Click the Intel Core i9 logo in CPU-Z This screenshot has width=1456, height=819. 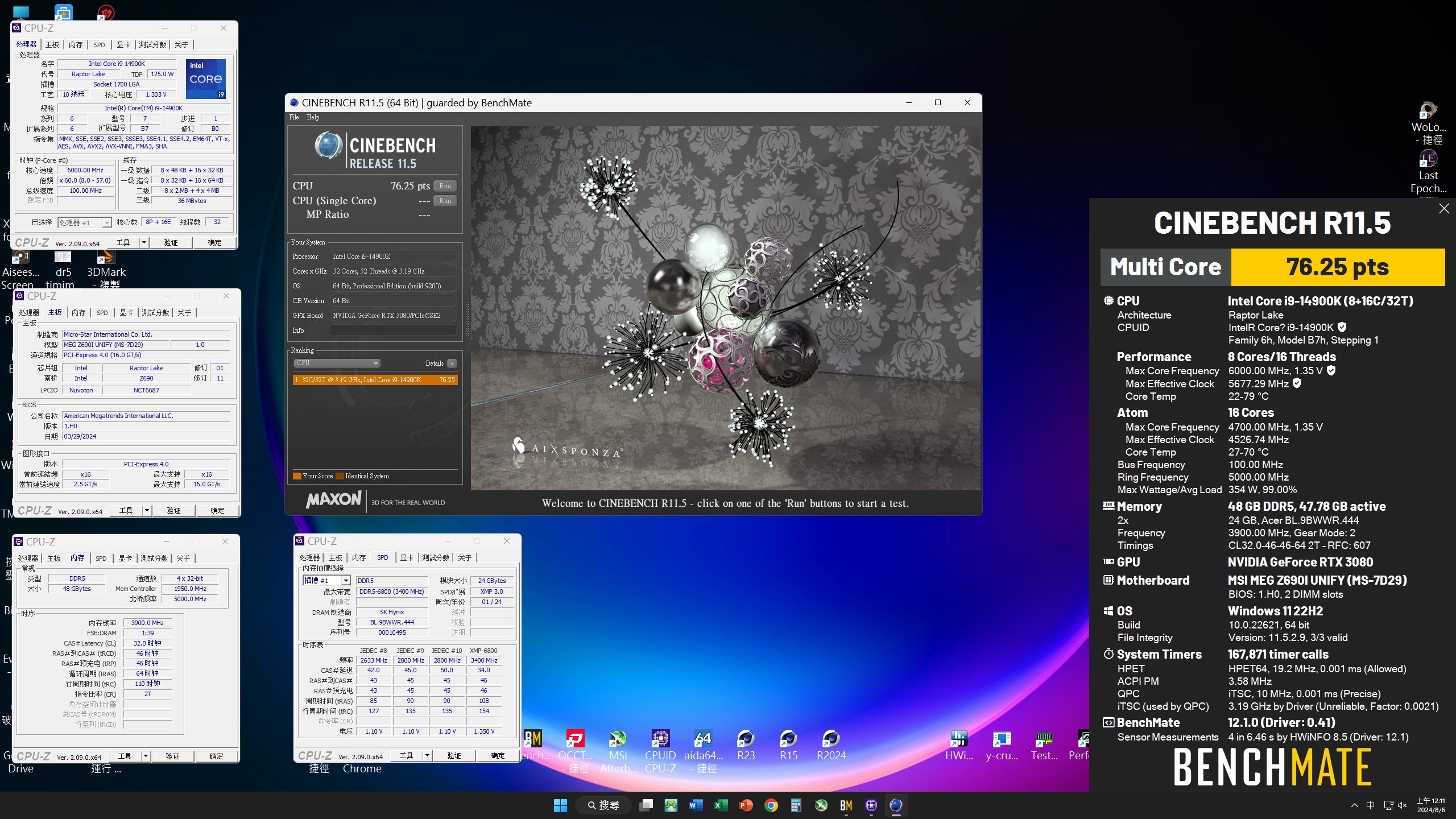coord(206,79)
